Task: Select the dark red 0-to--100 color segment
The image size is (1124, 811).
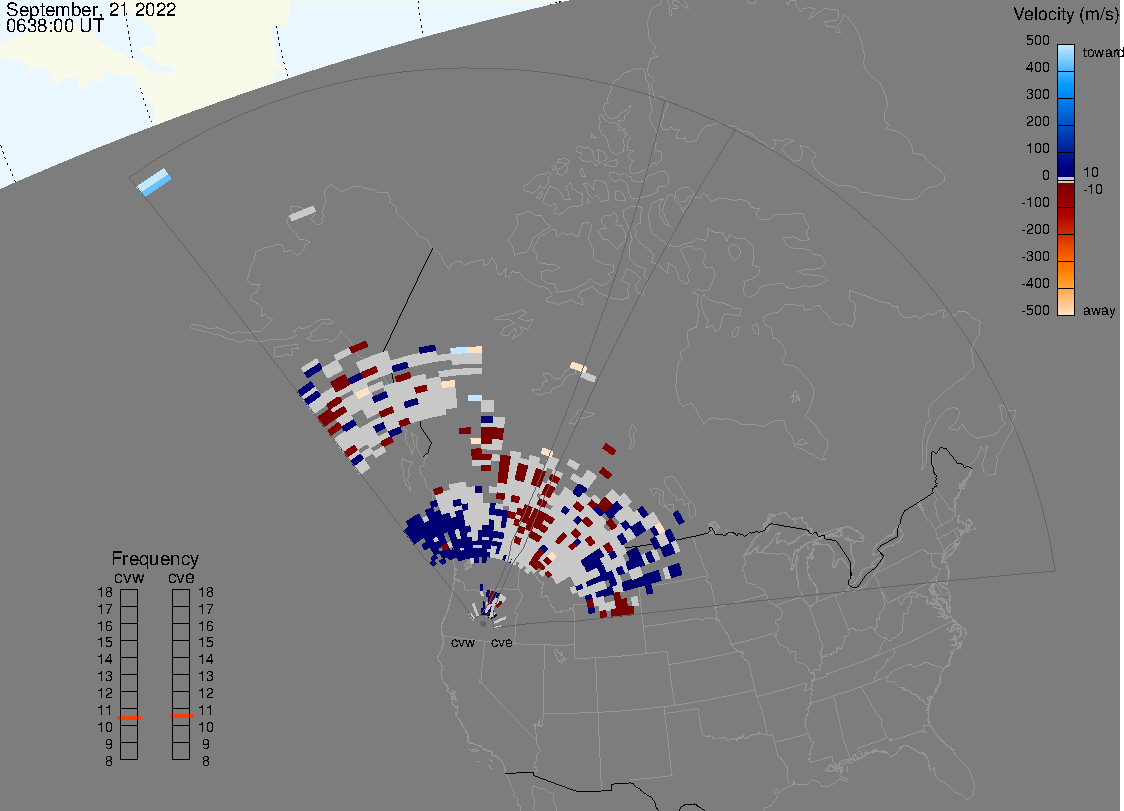Action: [1066, 195]
